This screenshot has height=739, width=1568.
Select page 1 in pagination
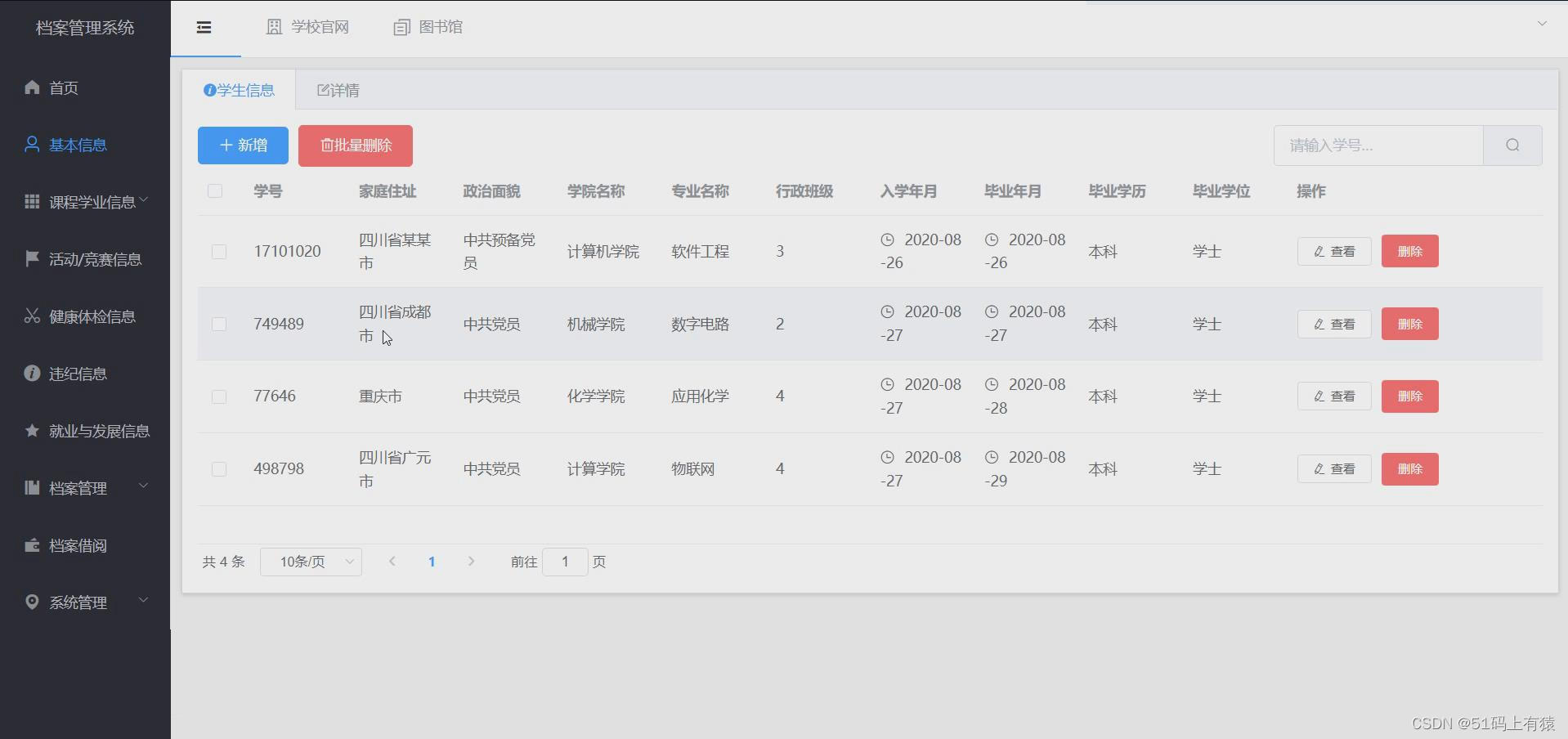point(432,562)
